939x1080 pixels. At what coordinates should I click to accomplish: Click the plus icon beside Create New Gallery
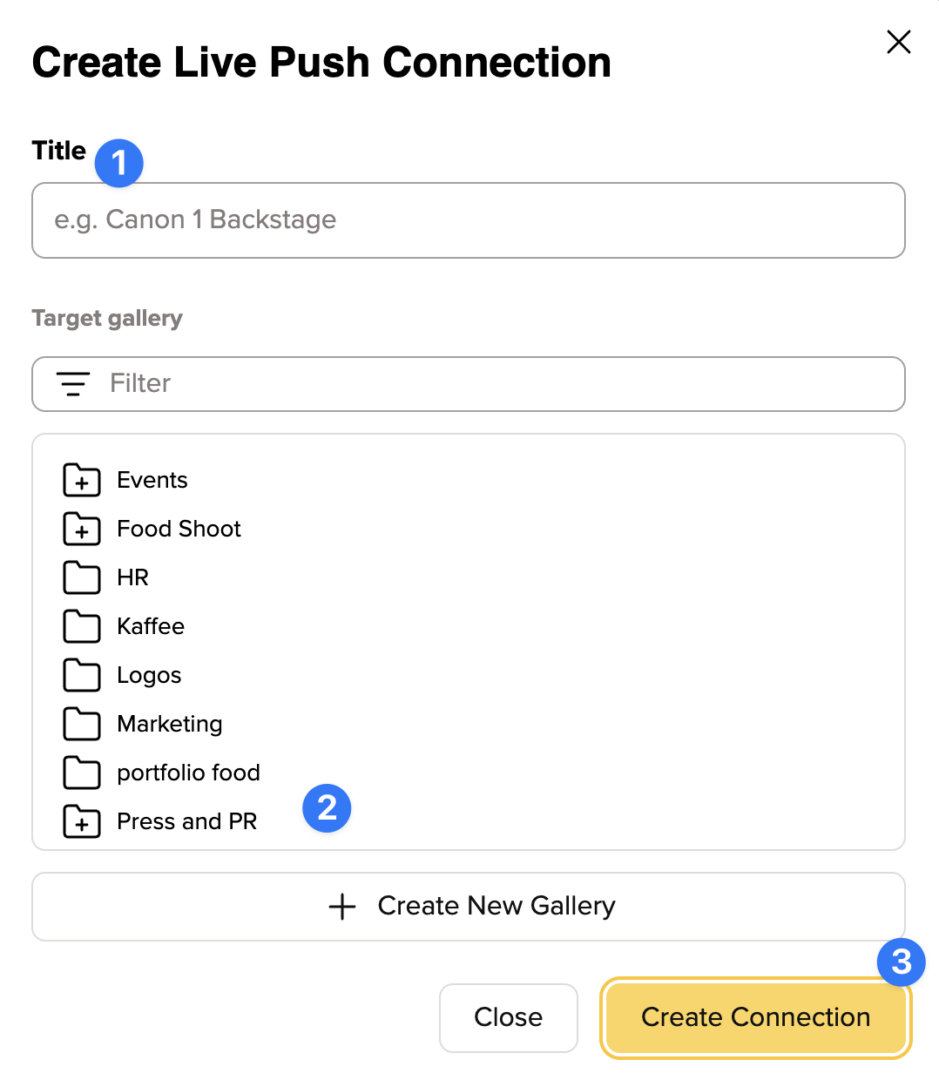(x=342, y=907)
